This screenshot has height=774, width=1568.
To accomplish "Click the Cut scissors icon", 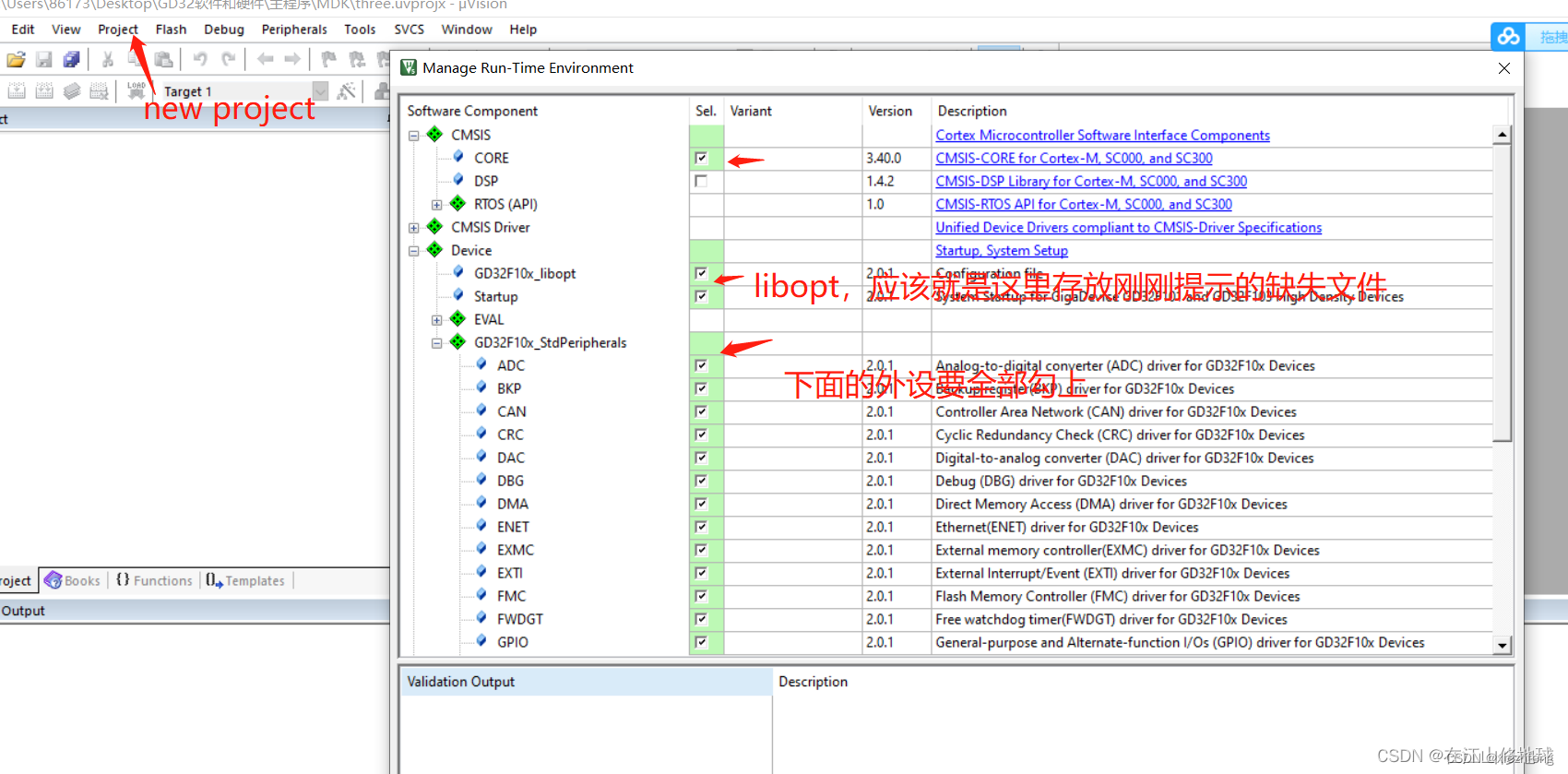I will pos(108,60).
